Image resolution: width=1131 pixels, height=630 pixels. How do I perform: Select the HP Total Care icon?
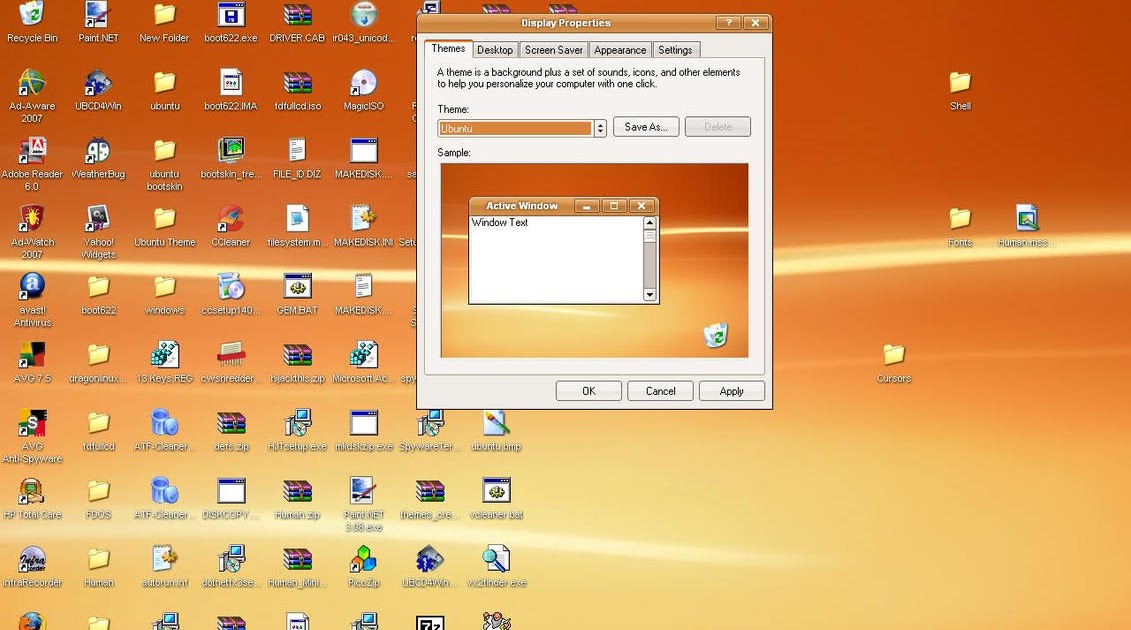(32, 491)
